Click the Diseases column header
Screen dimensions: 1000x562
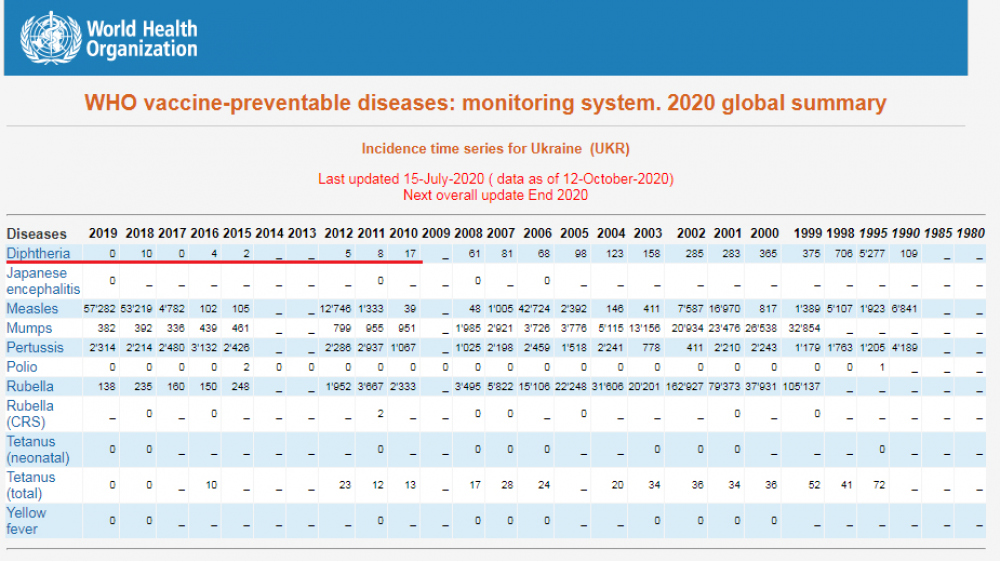(x=37, y=234)
